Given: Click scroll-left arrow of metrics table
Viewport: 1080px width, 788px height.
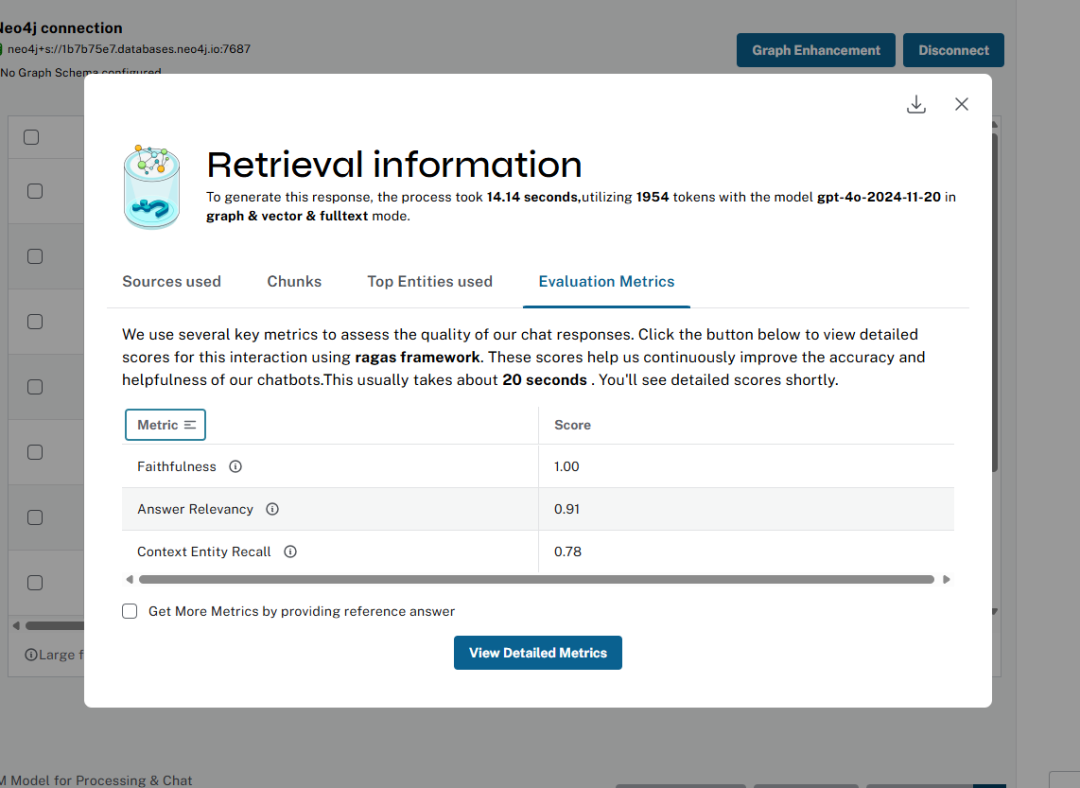Looking at the screenshot, I should coord(129,579).
